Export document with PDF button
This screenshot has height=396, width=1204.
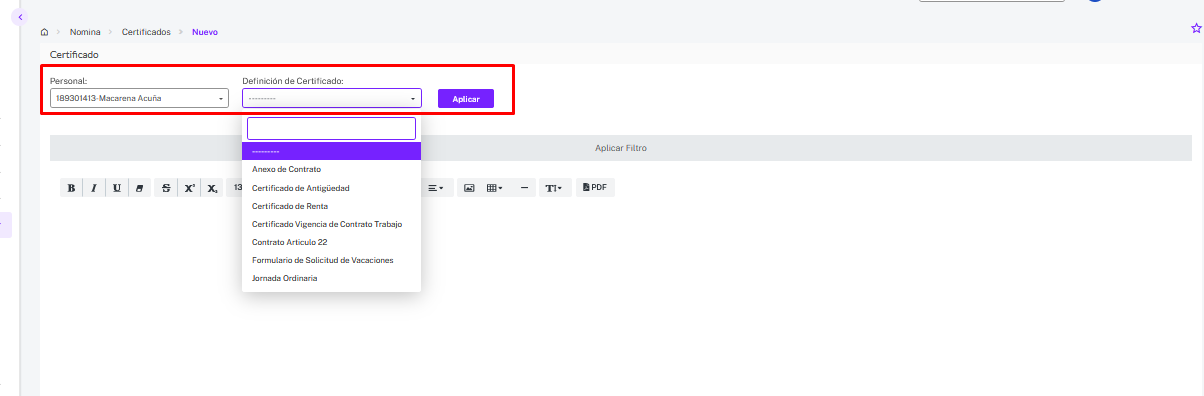click(595, 187)
